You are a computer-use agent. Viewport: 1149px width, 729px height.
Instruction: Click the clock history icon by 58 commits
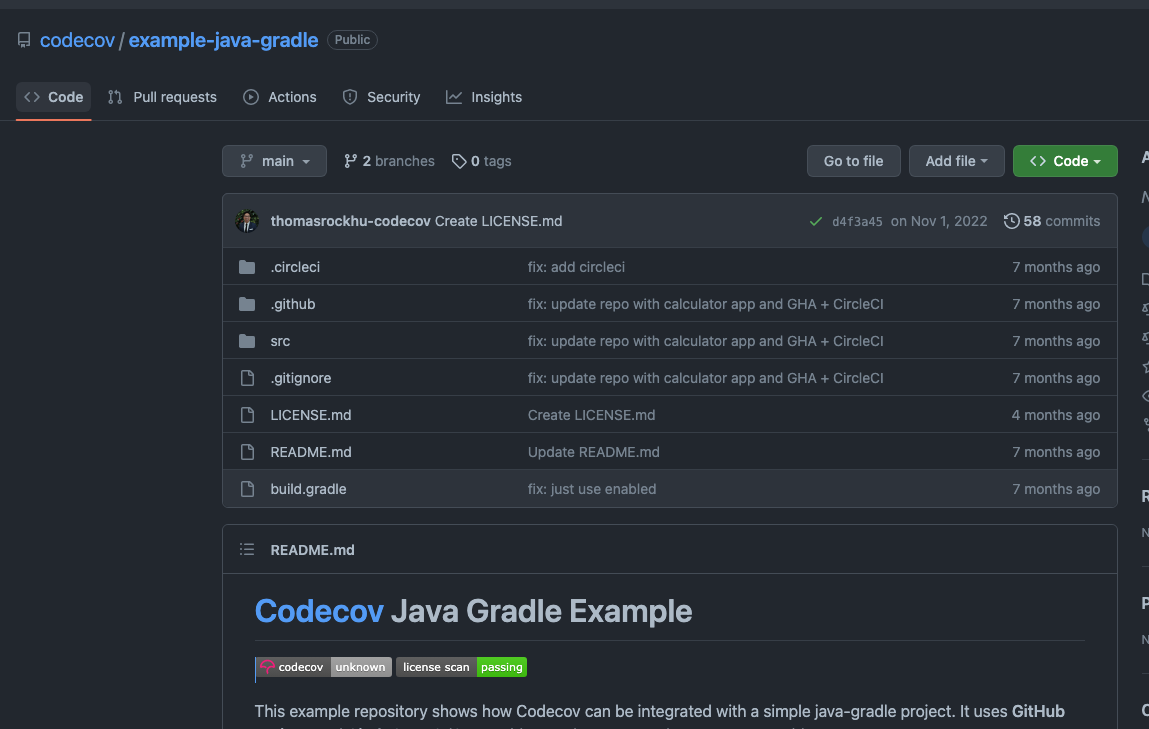[x=1011, y=221]
